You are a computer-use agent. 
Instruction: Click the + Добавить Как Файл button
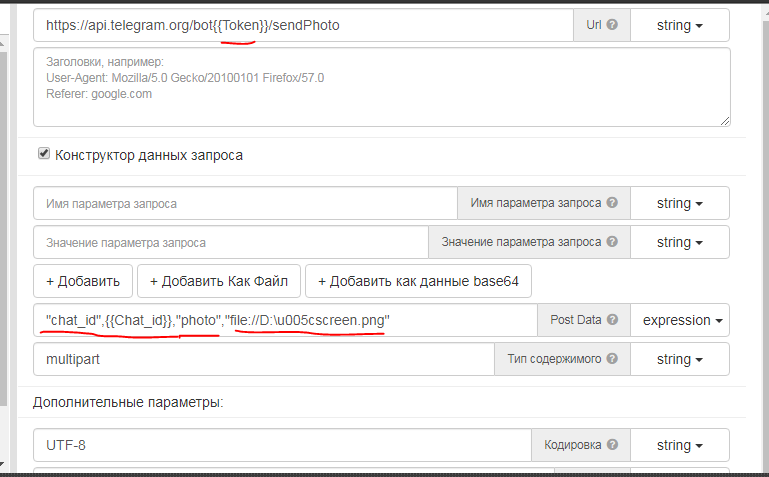219,281
